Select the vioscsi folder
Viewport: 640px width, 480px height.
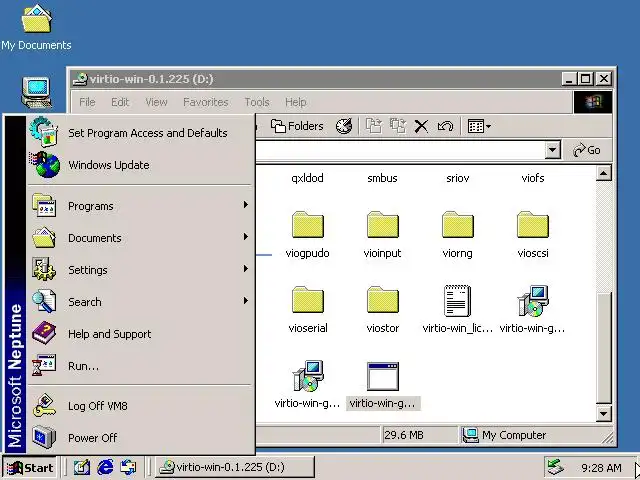pos(533,235)
